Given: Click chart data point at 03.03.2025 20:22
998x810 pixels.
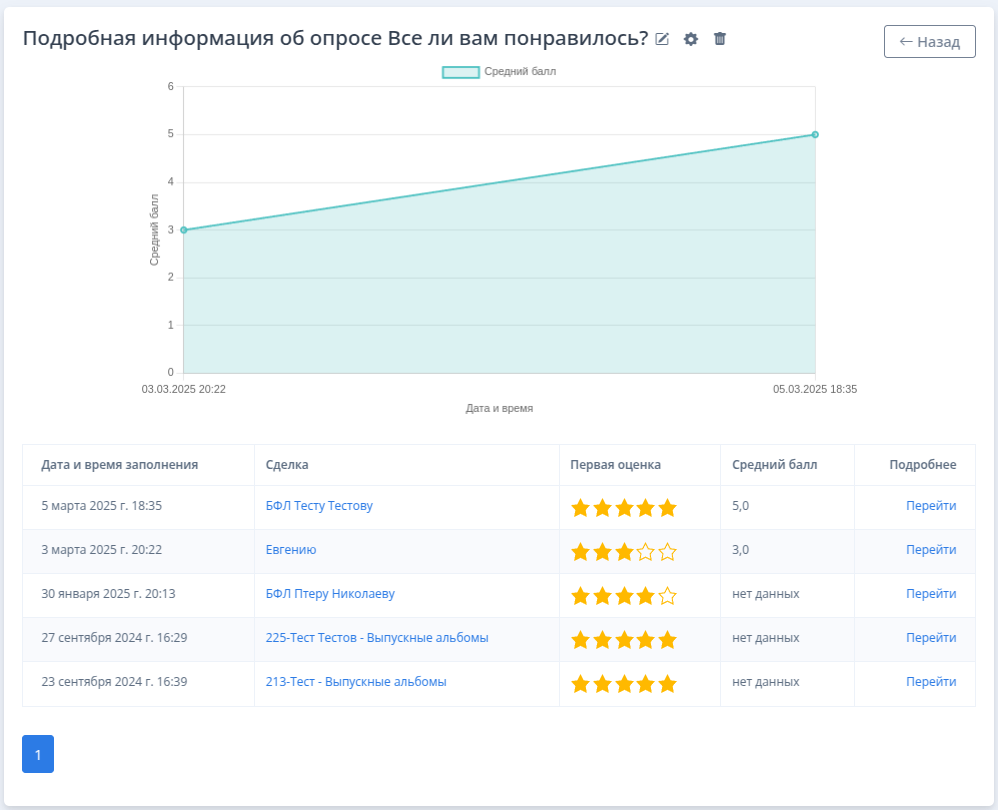Looking at the screenshot, I should click(x=183, y=230).
